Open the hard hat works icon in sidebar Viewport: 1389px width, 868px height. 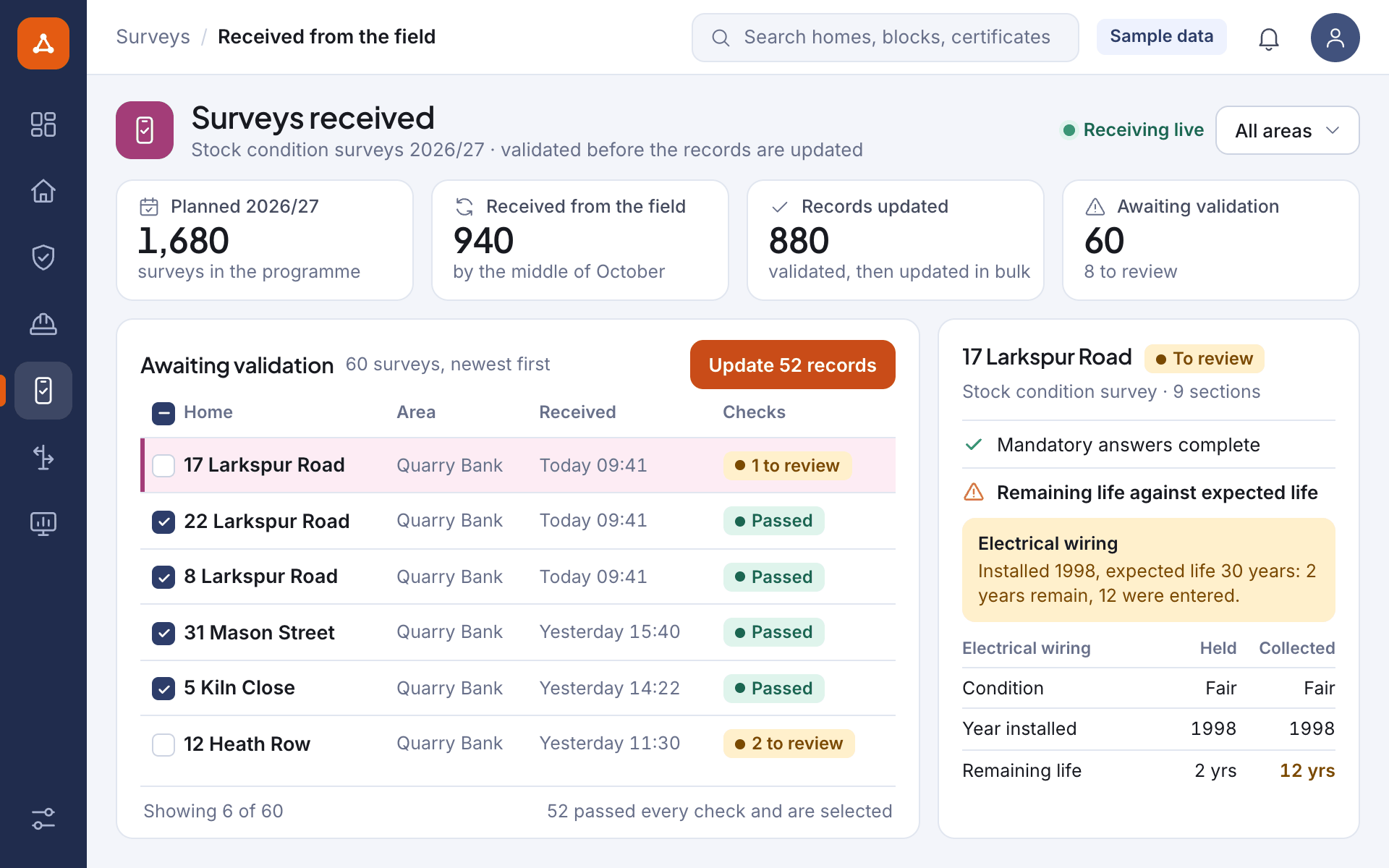tap(43, 324)
